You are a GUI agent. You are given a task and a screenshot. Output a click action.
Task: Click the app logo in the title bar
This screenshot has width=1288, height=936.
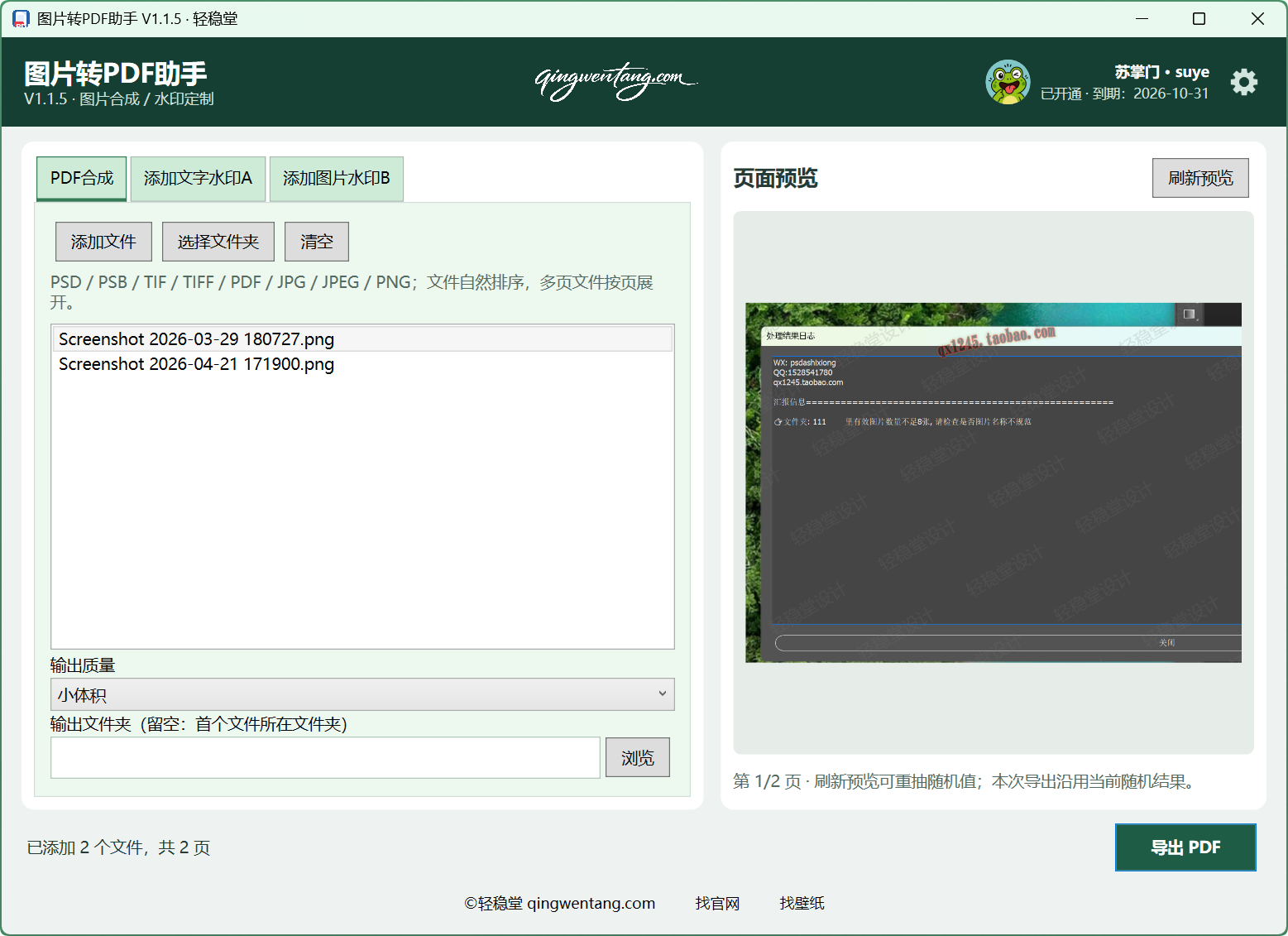tap(21, 18)
